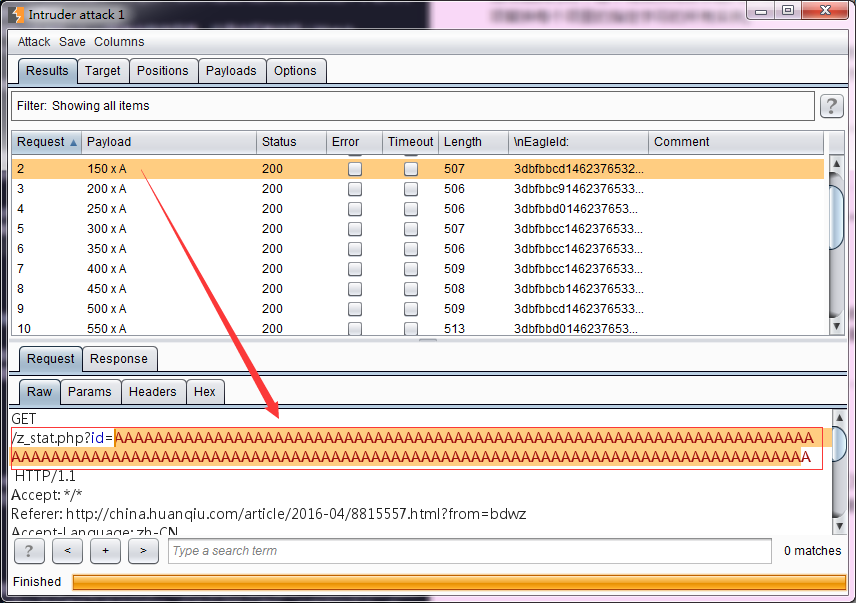The height and width of the screenshot is (603, 856).
Task: Click the filter help question mark icon
Action: click(x=831, y=106)
